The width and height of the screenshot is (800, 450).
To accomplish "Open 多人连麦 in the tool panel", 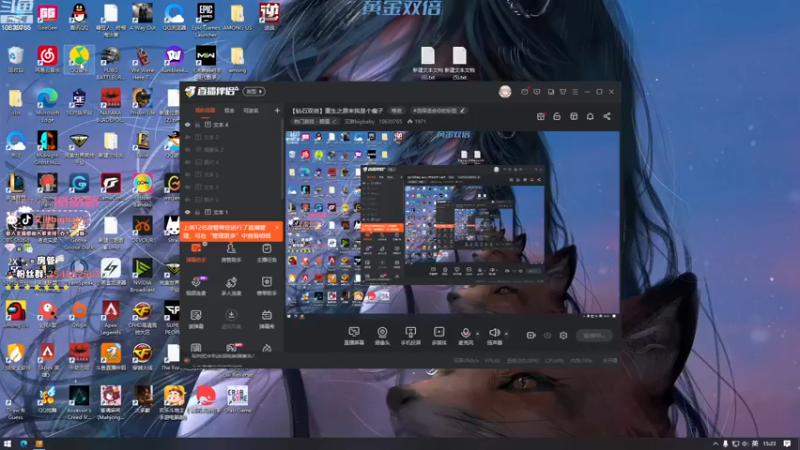I will click(231, 286).
